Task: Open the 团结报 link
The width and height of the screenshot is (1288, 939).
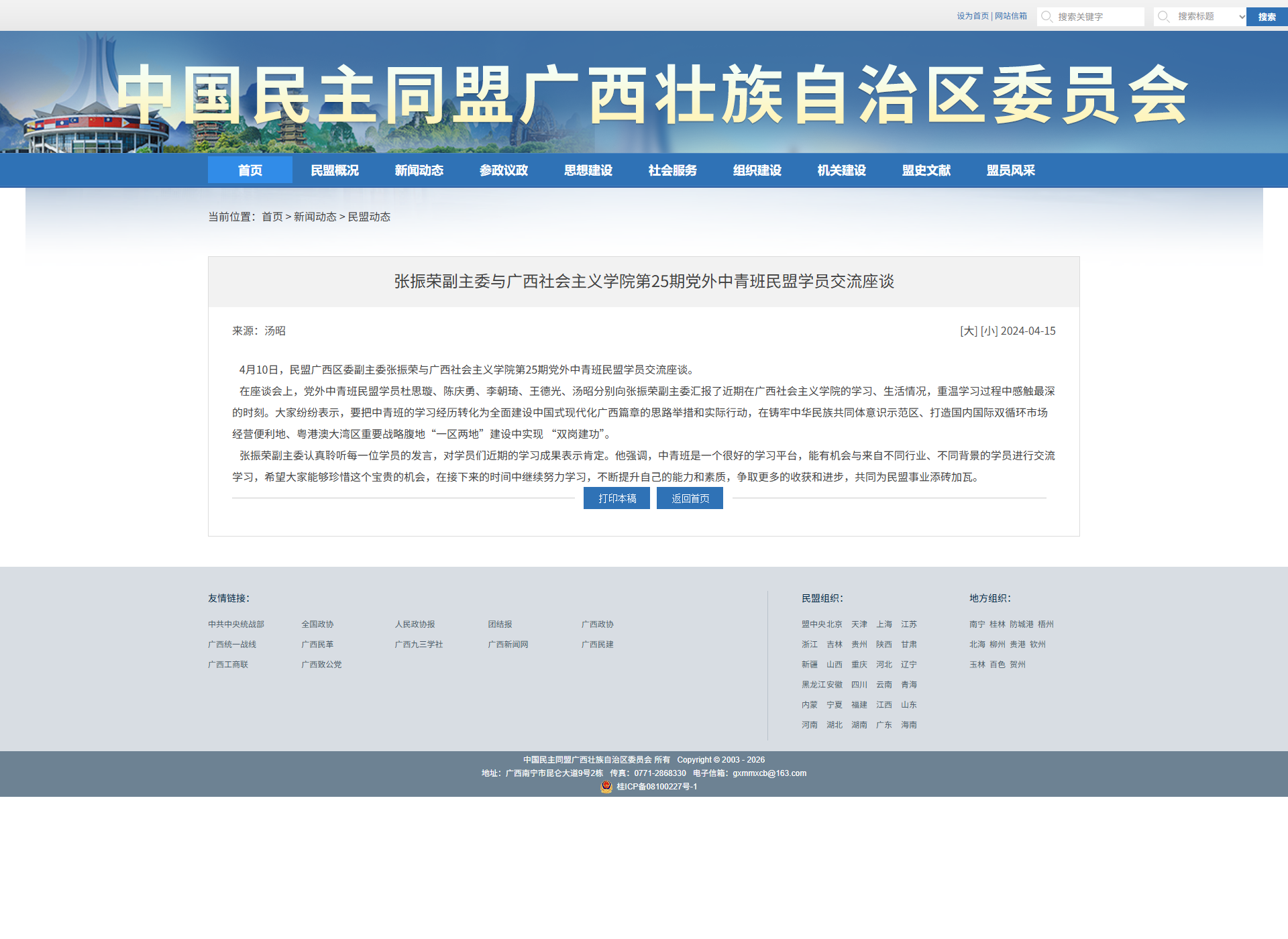Action: tap(500, 624)
